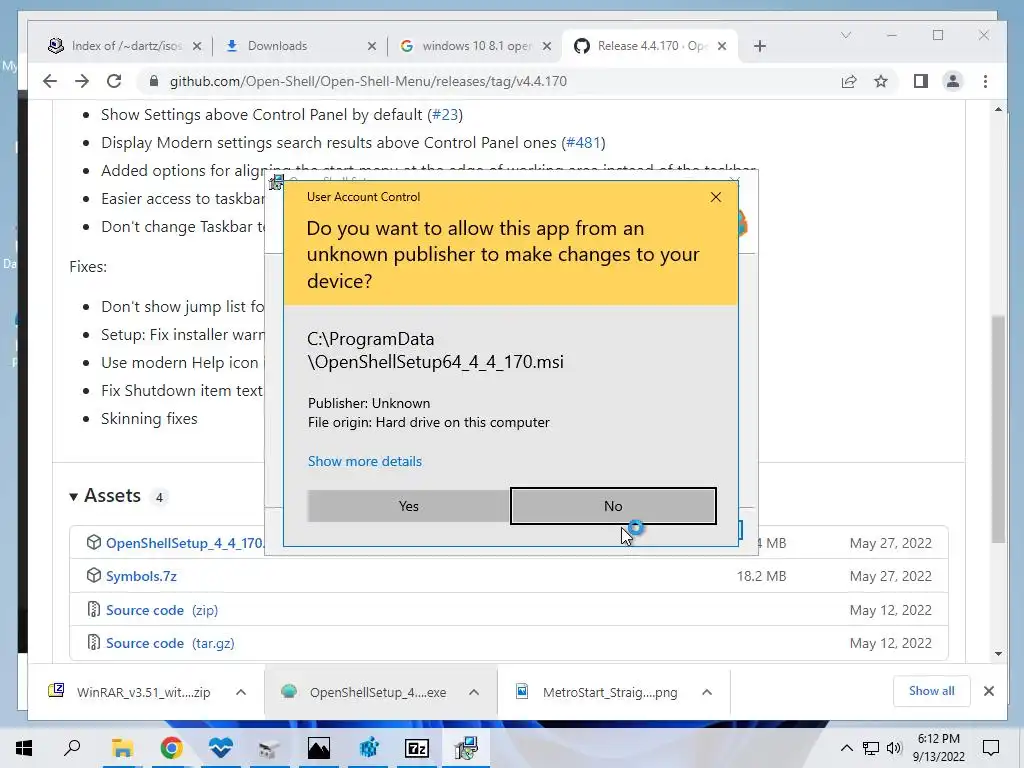Open File Explorer from taskbar
1024x768 pixels.
tap(122, 748)
